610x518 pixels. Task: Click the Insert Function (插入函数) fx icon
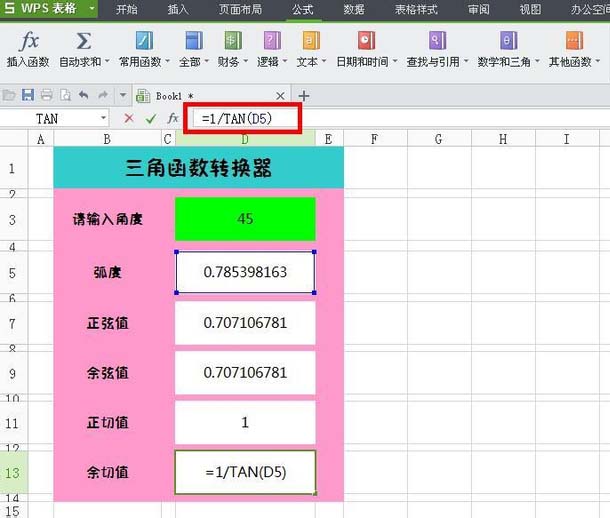tap(28, 41)
